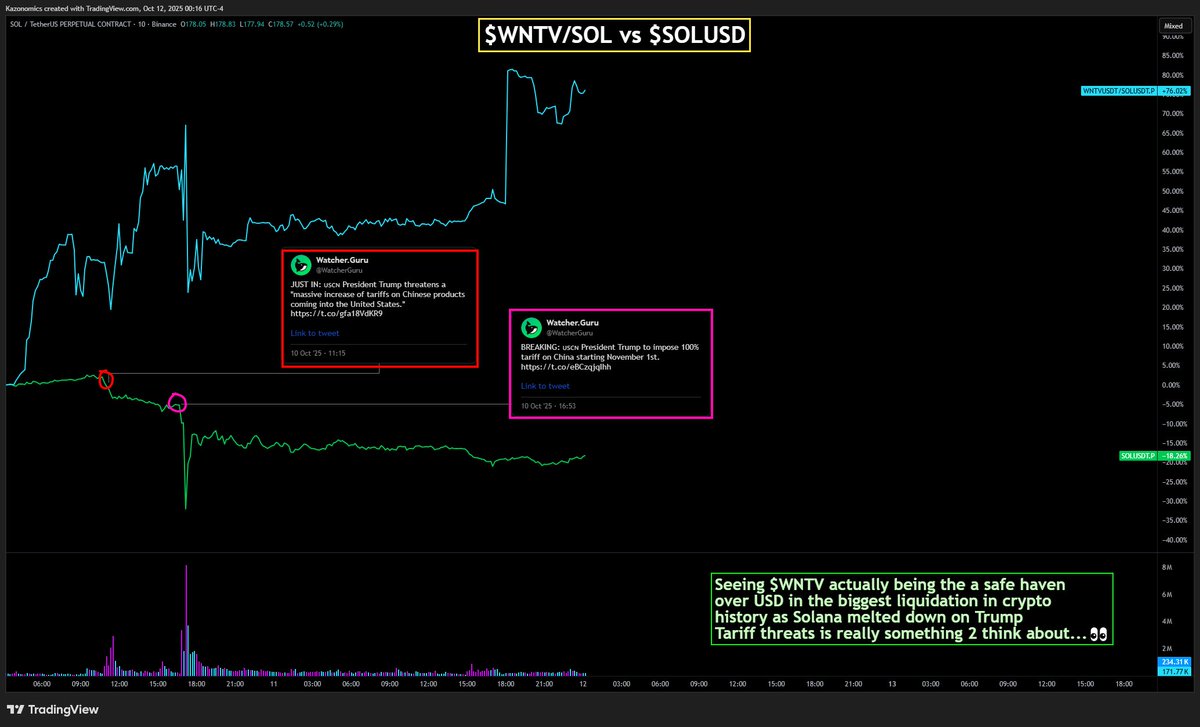
Task: Click the t.co/gfa18VdKR9 URL in red tweet
Action: click(336, 313)
